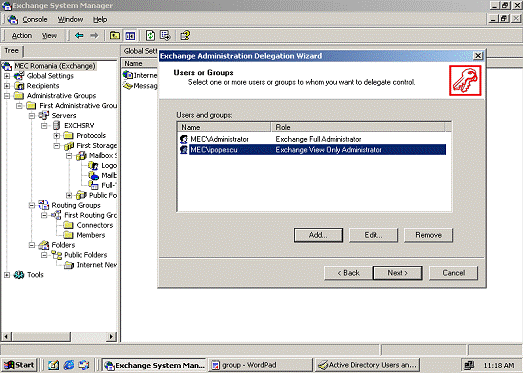Launch Internet Explorer from quick launch
Viewport: 523px width, 373px height.
pos(69,365)
